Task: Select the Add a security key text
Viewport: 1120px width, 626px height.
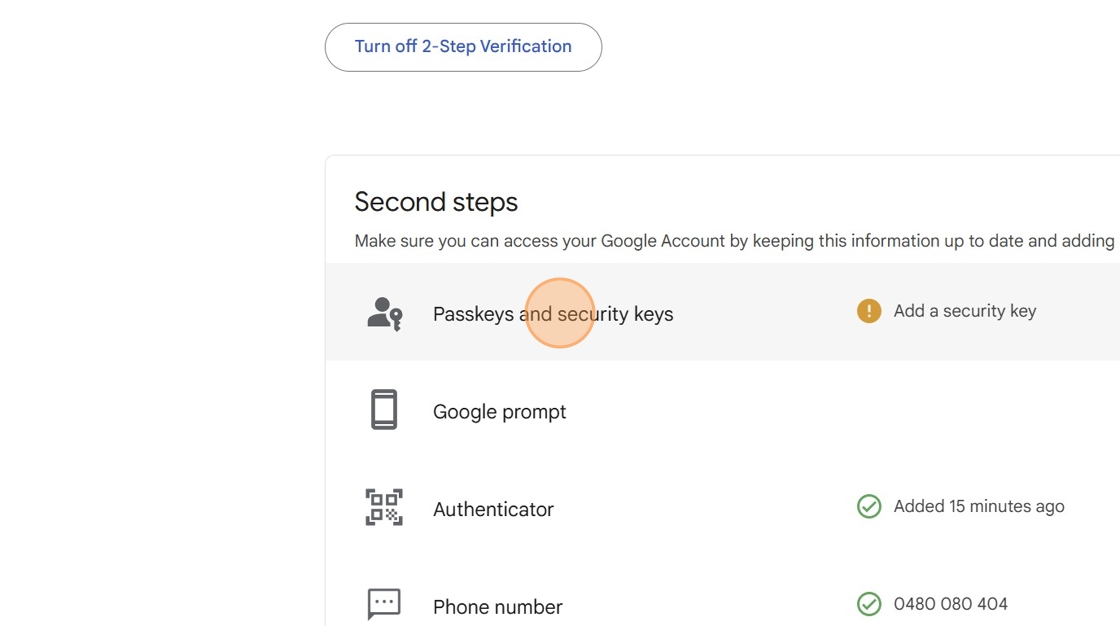Action: pyautogui.click(x=964, y=311)
